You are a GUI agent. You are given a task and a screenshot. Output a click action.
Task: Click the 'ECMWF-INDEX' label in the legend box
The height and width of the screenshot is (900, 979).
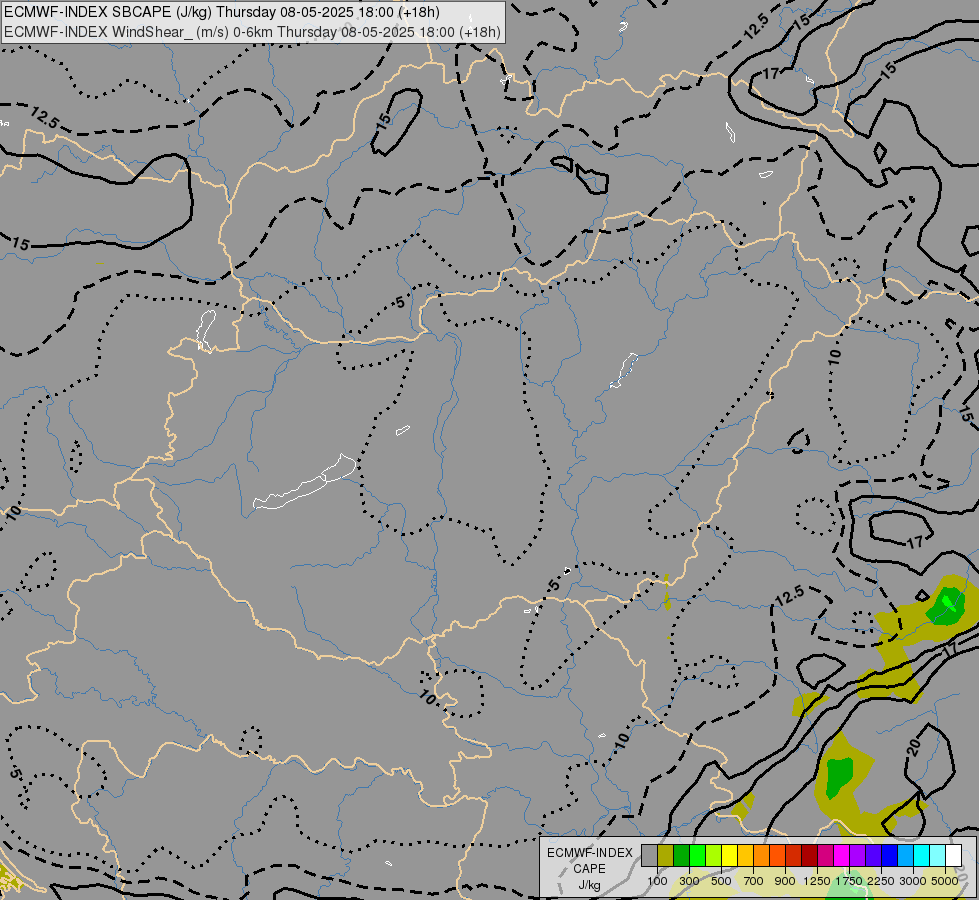pos(590,853)
